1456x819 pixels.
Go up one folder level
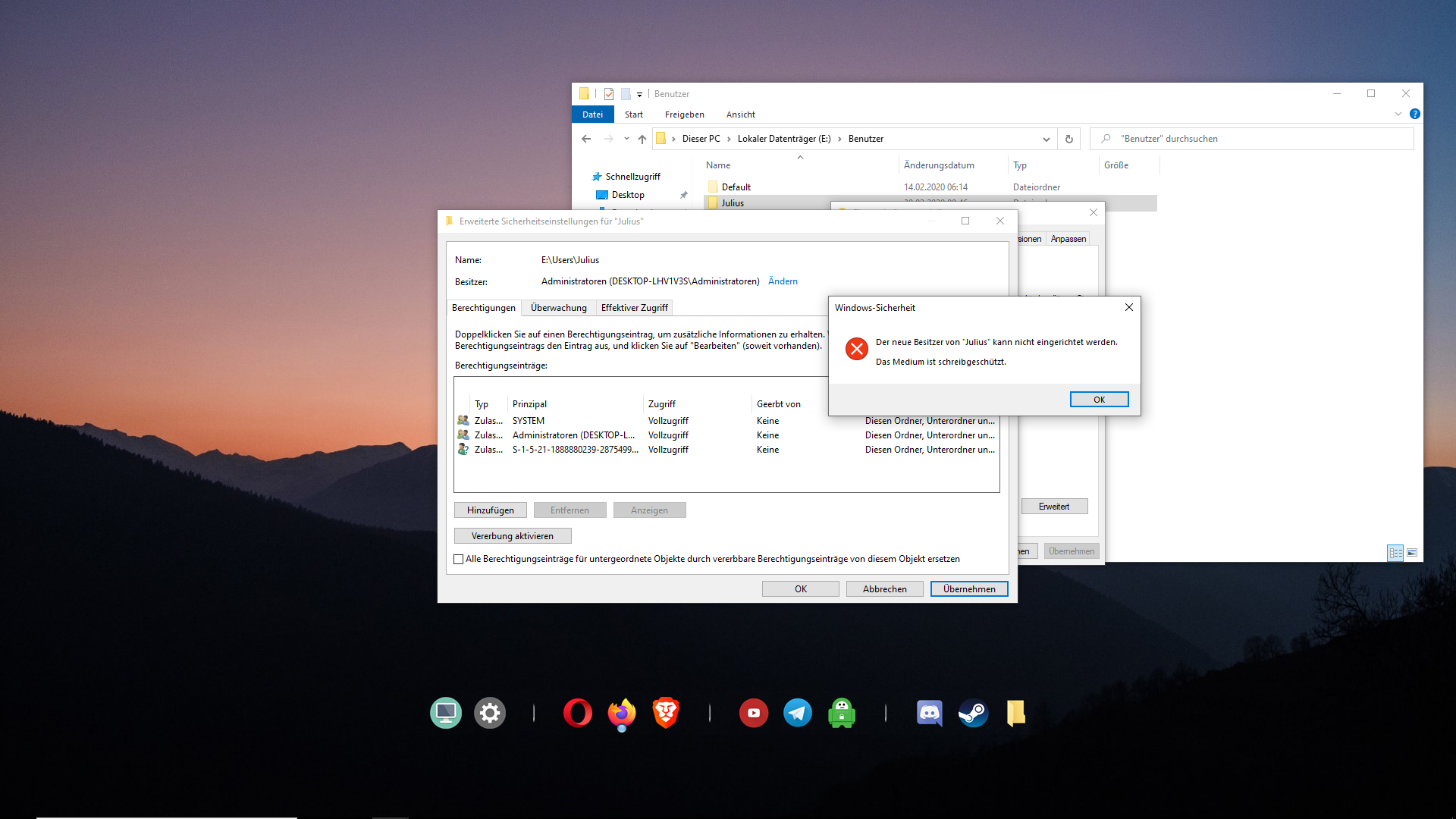coord(642,139)
